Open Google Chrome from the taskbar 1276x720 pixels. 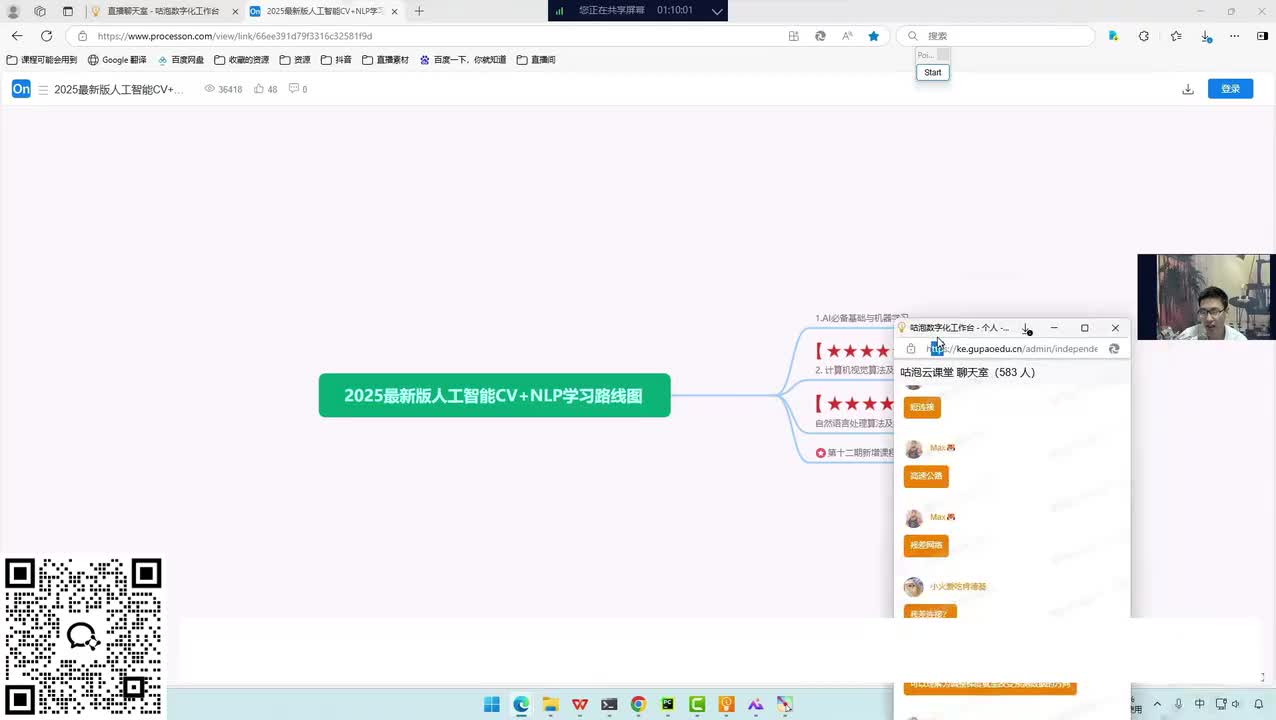tap(638, 704)
